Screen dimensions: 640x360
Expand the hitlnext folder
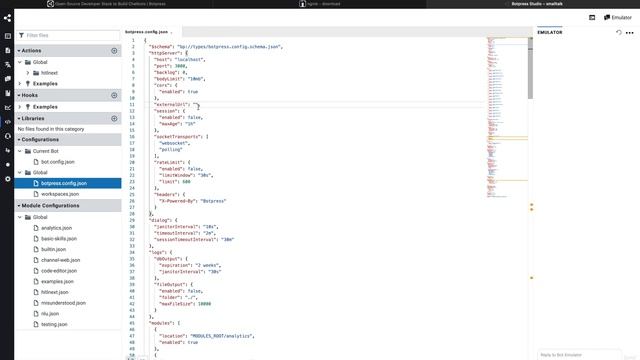(x=28, y=73)
